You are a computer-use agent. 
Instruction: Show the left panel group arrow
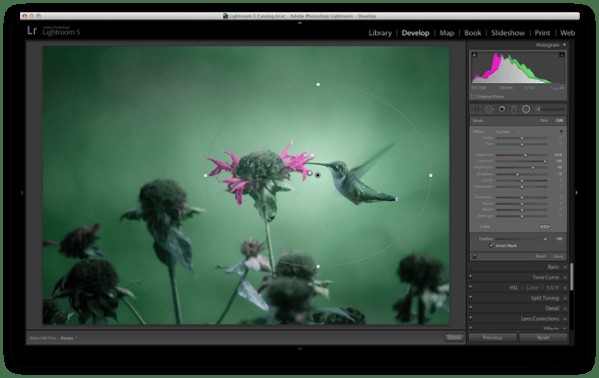pyautogui.click(x=22, y=193)
